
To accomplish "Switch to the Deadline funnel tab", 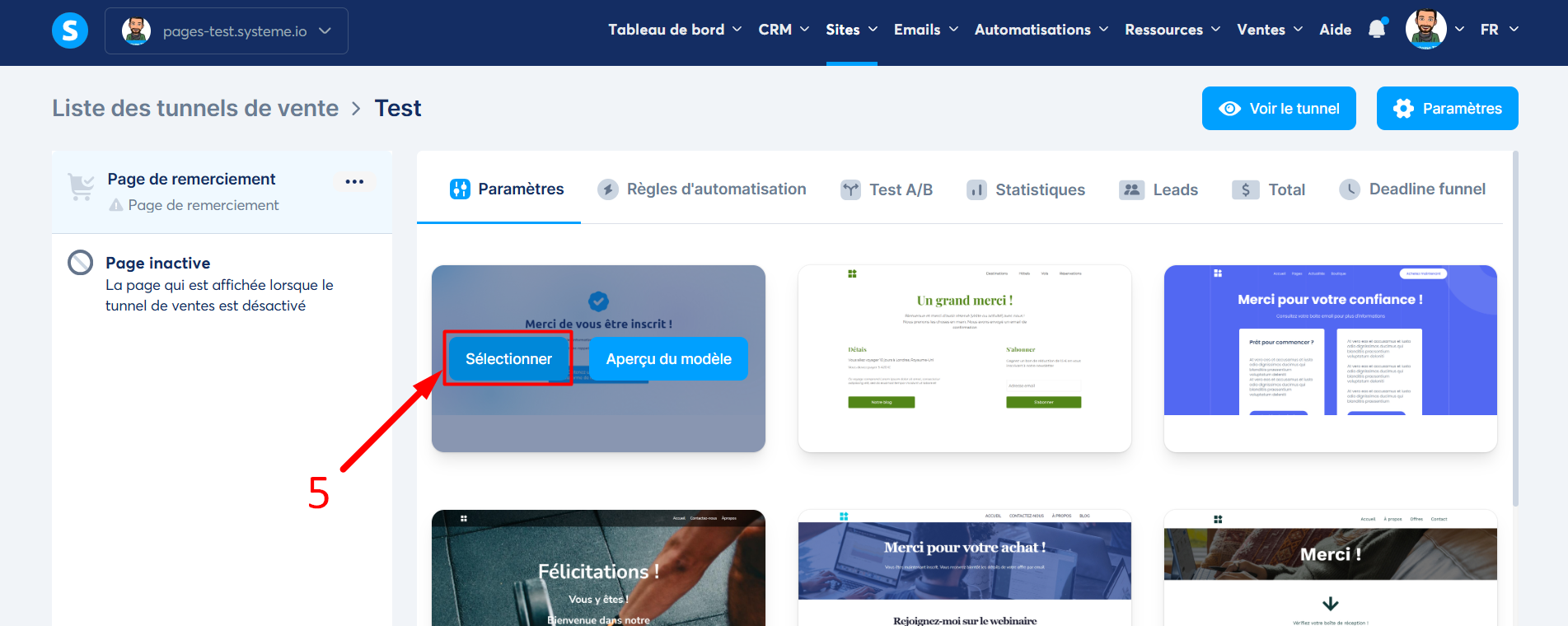I will tap(1412, 189).
